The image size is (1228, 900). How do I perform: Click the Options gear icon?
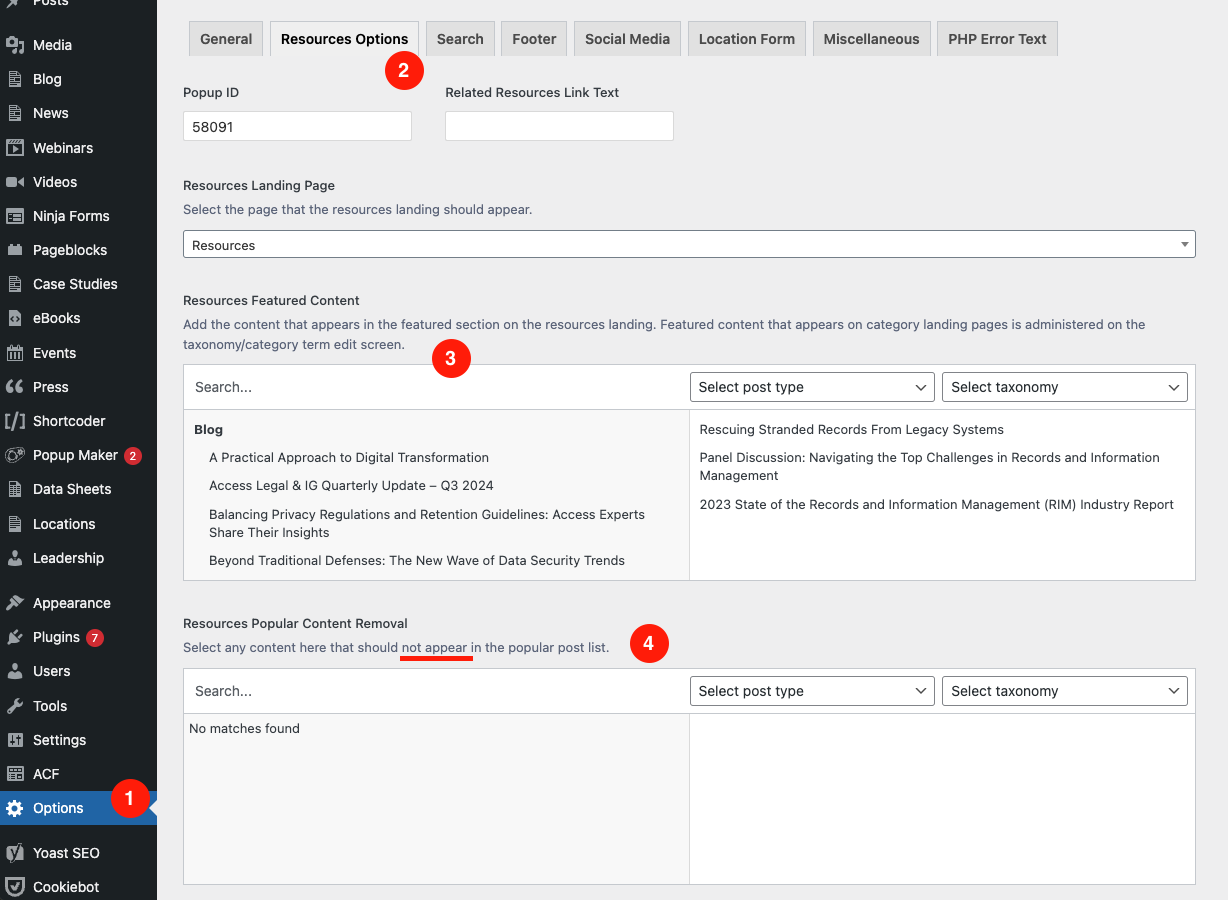(x=15, y=808)
